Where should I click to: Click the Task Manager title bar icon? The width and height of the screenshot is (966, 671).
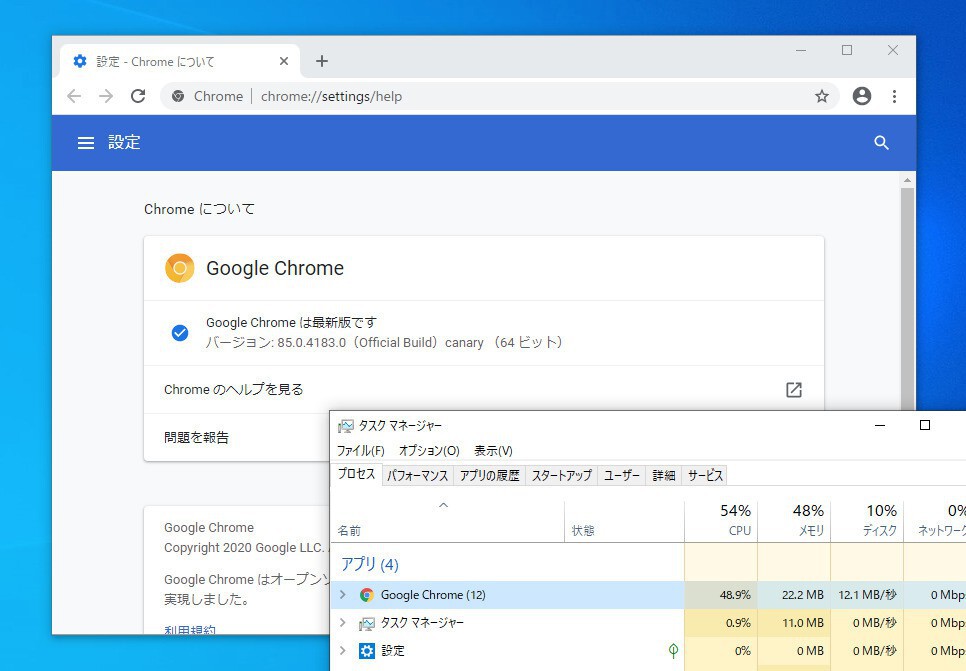(x=346, y=426)
